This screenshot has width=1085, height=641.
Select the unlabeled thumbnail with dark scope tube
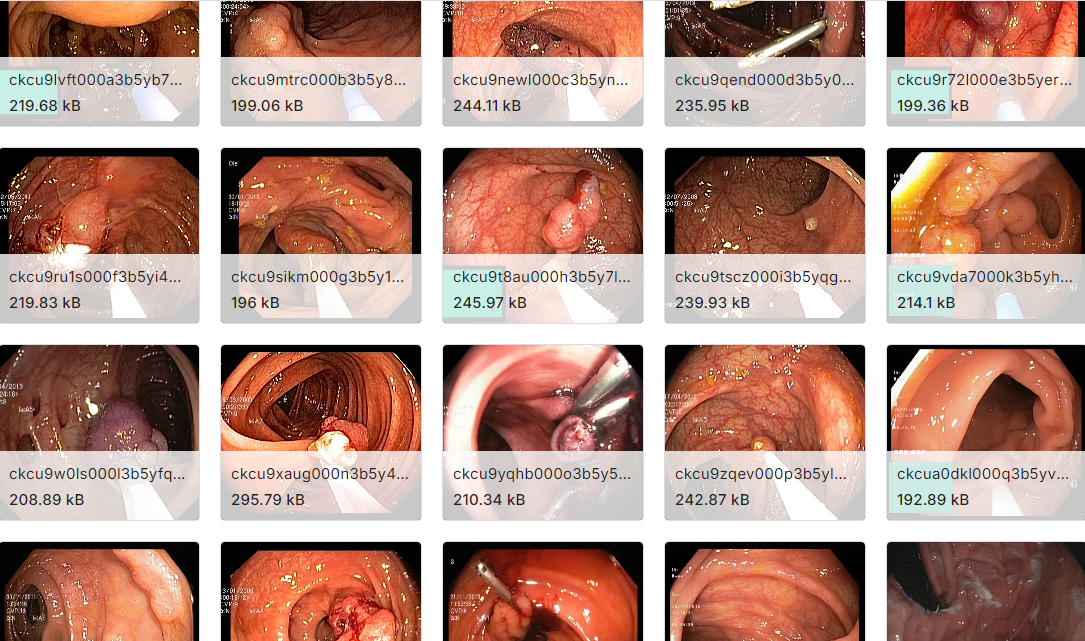(x=100, y=592)
